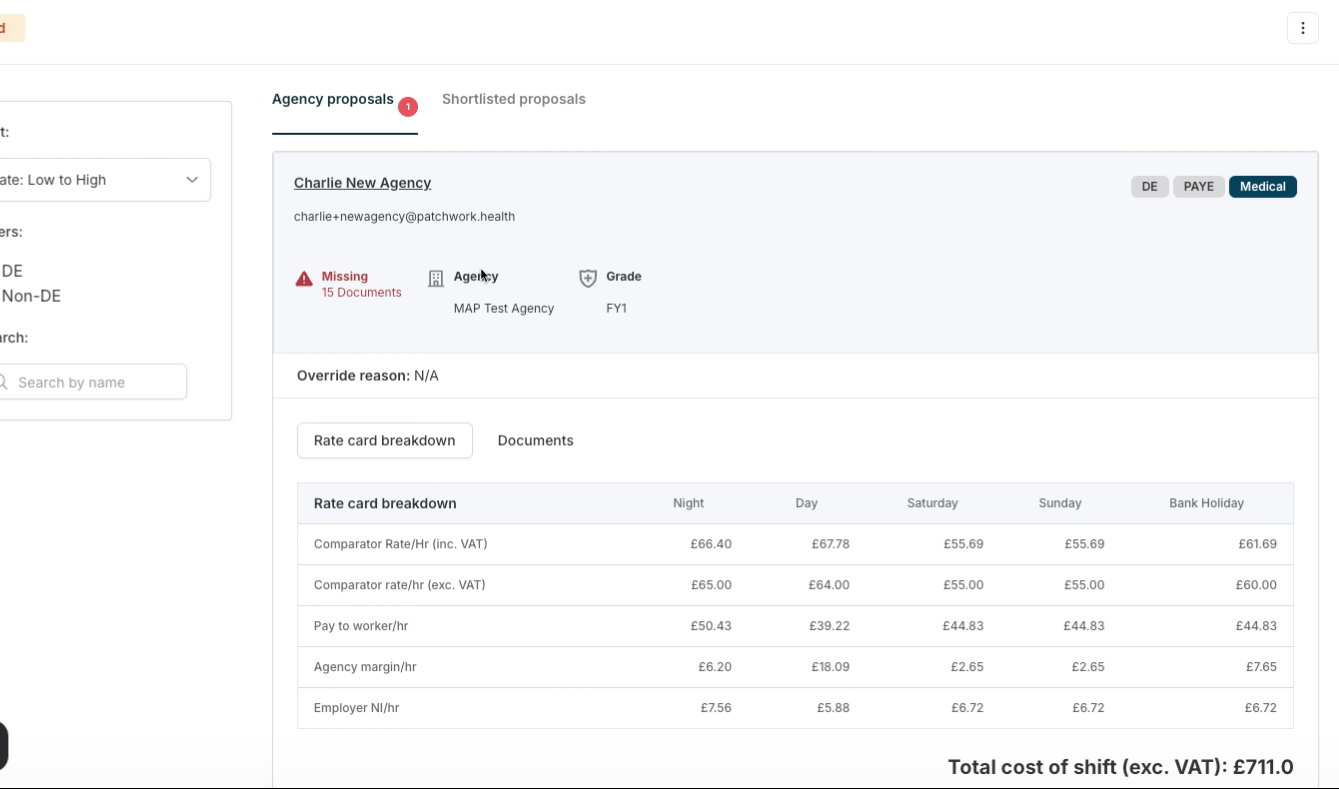Open the dark widget at bottom-left edge
1339x789 pixels.
3,746
